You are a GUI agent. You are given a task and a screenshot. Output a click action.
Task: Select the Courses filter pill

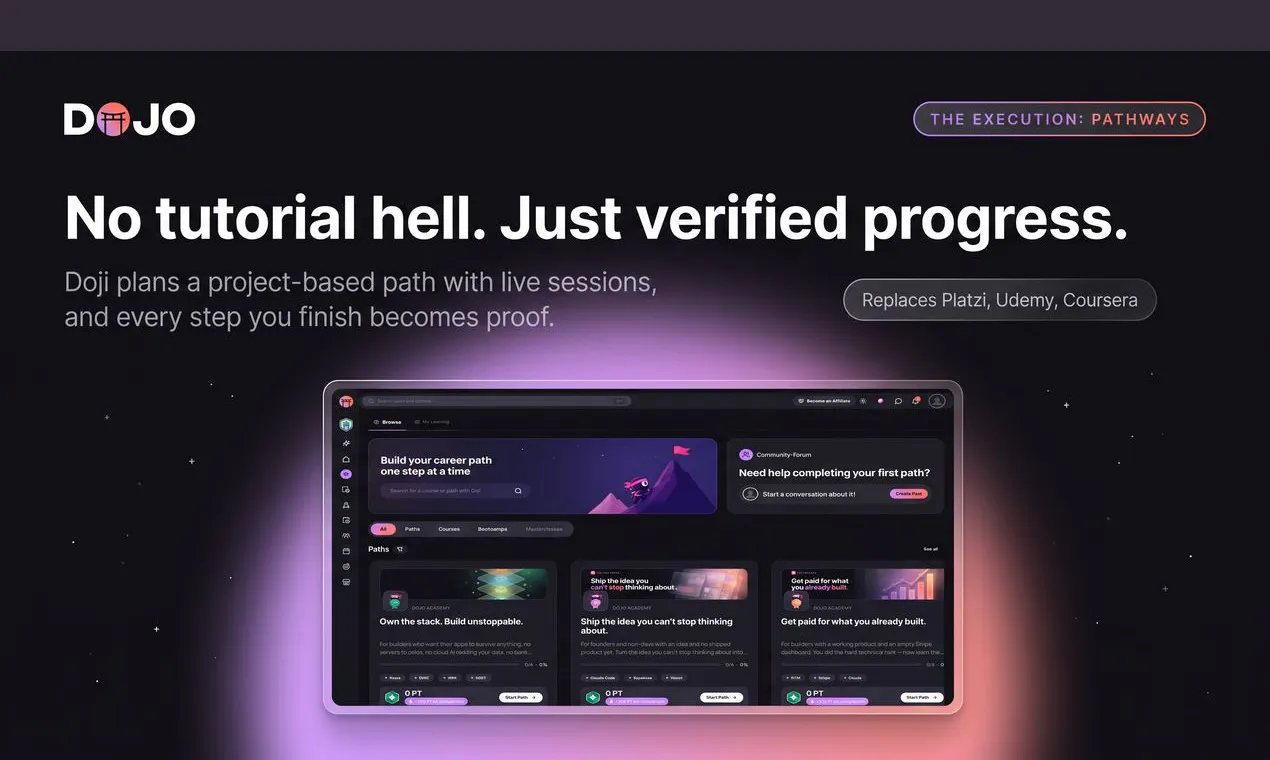click(449, 529)
